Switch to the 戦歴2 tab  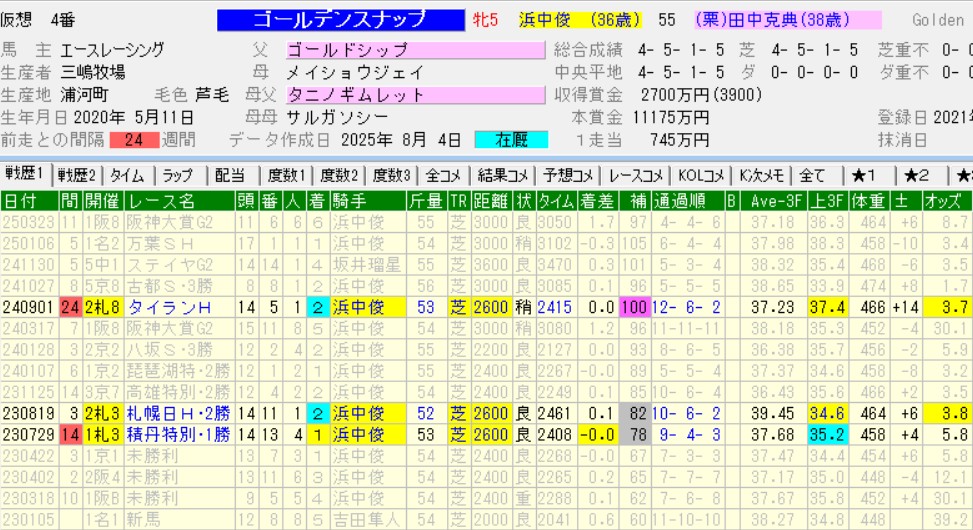tap(78, 175)
